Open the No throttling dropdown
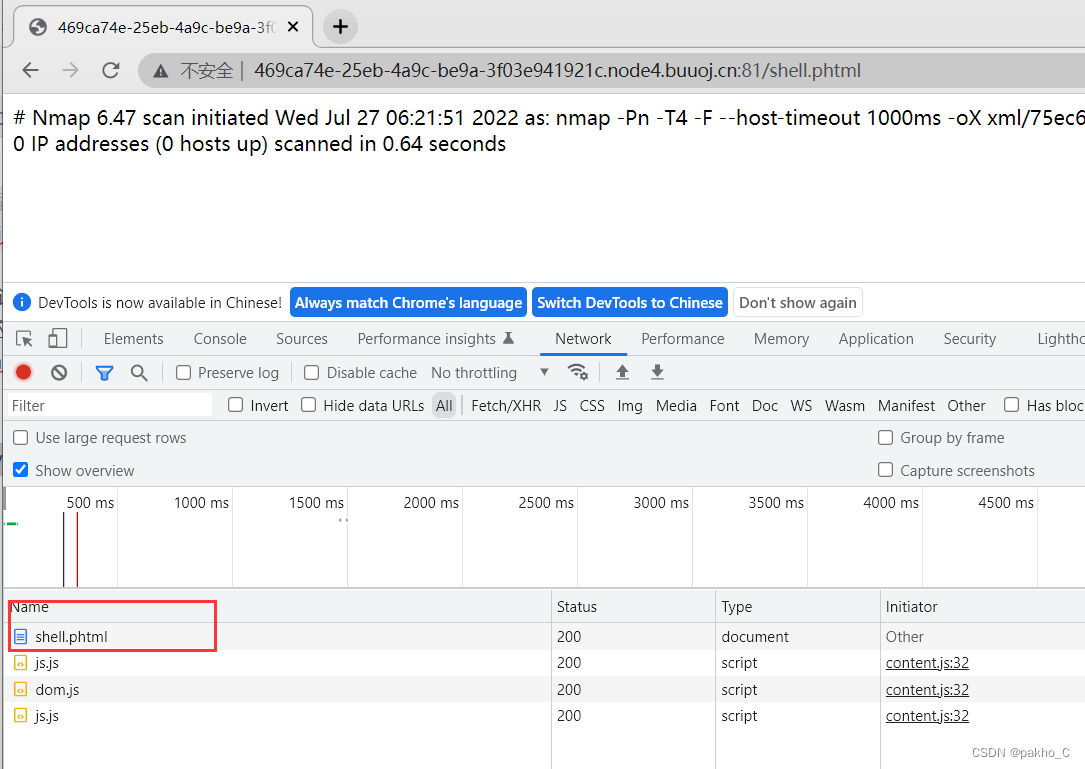 [490, 373]
